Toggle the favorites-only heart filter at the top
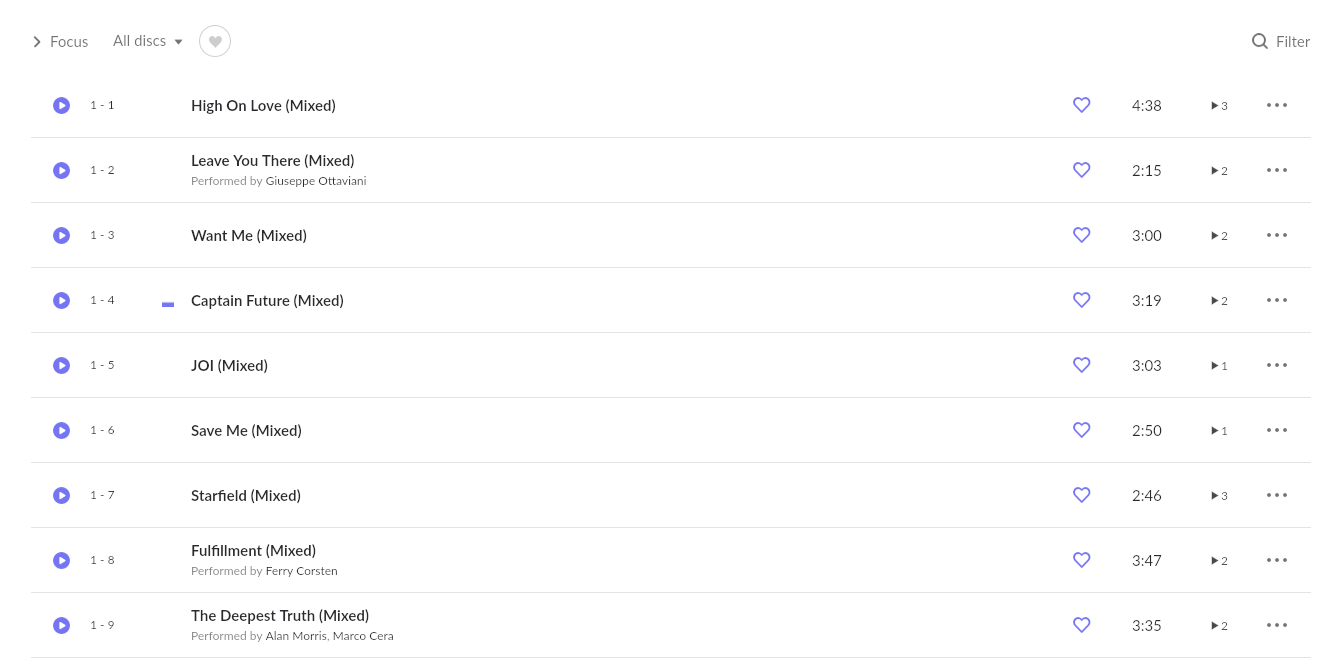Screen dimensions: 1342x667 (x=215, y=41)
